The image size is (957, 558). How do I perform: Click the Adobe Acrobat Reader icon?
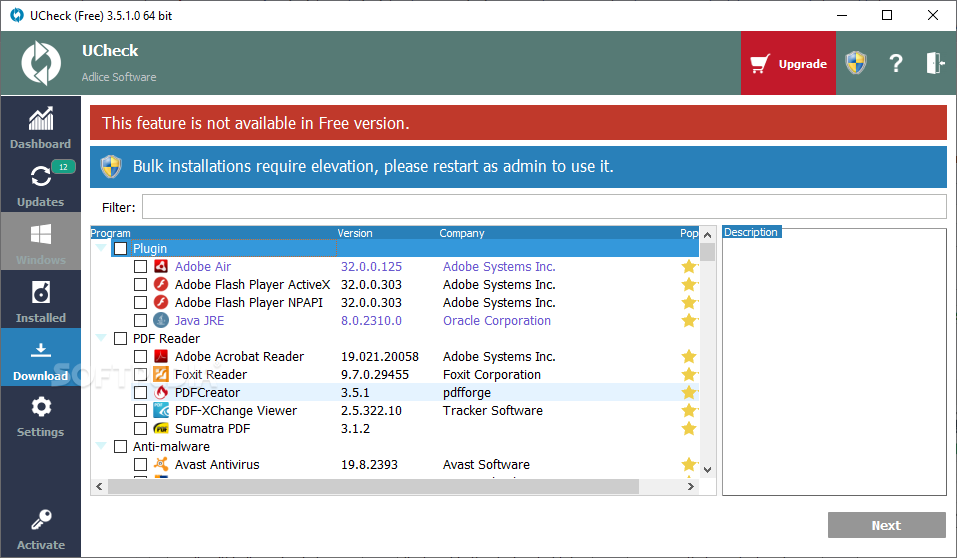point(161,357)
